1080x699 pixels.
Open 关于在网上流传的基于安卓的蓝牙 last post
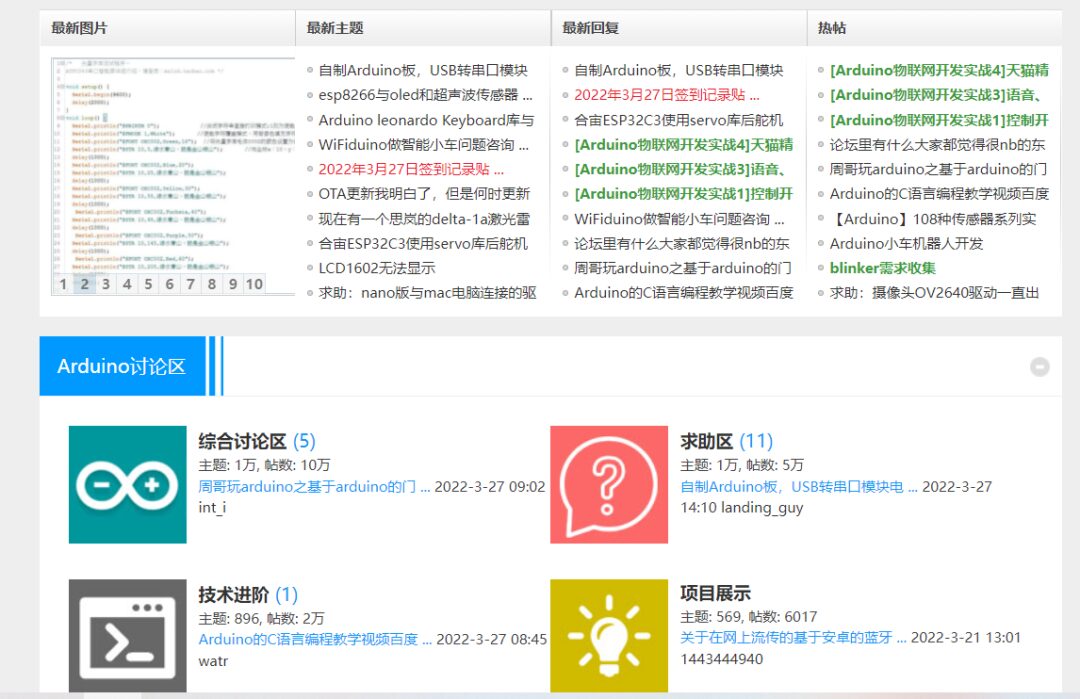pos(793,638)
